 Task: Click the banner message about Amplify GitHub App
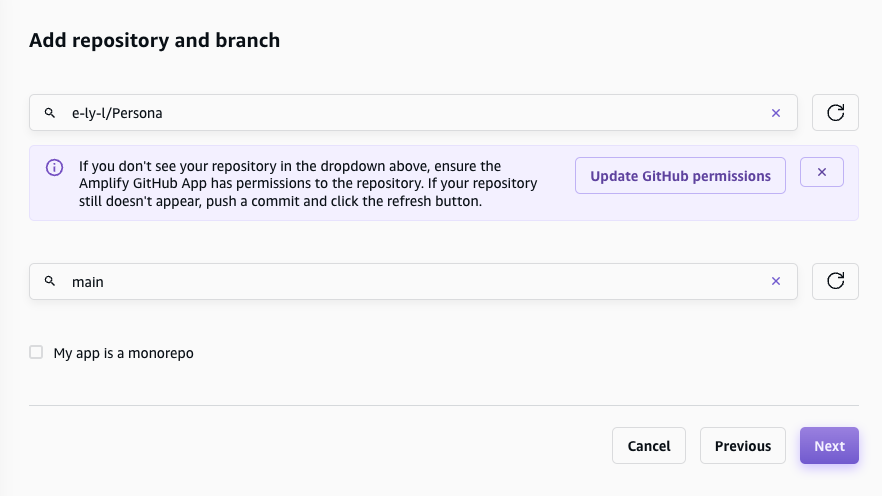pos(308,183)
